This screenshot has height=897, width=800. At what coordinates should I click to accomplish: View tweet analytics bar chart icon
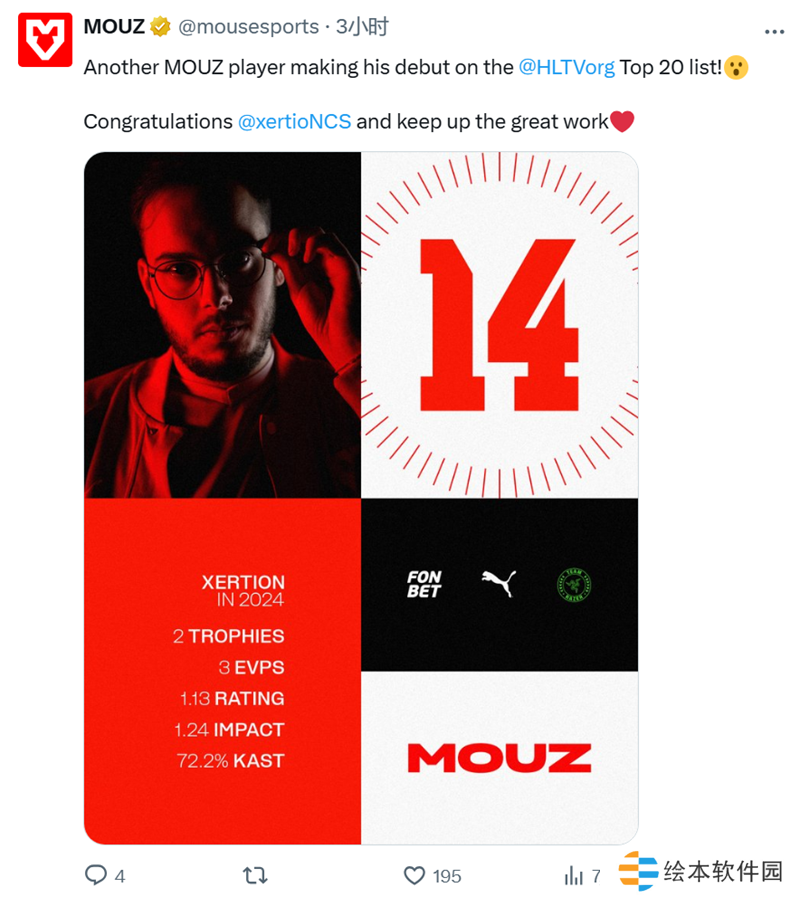(x=573, y=875)
